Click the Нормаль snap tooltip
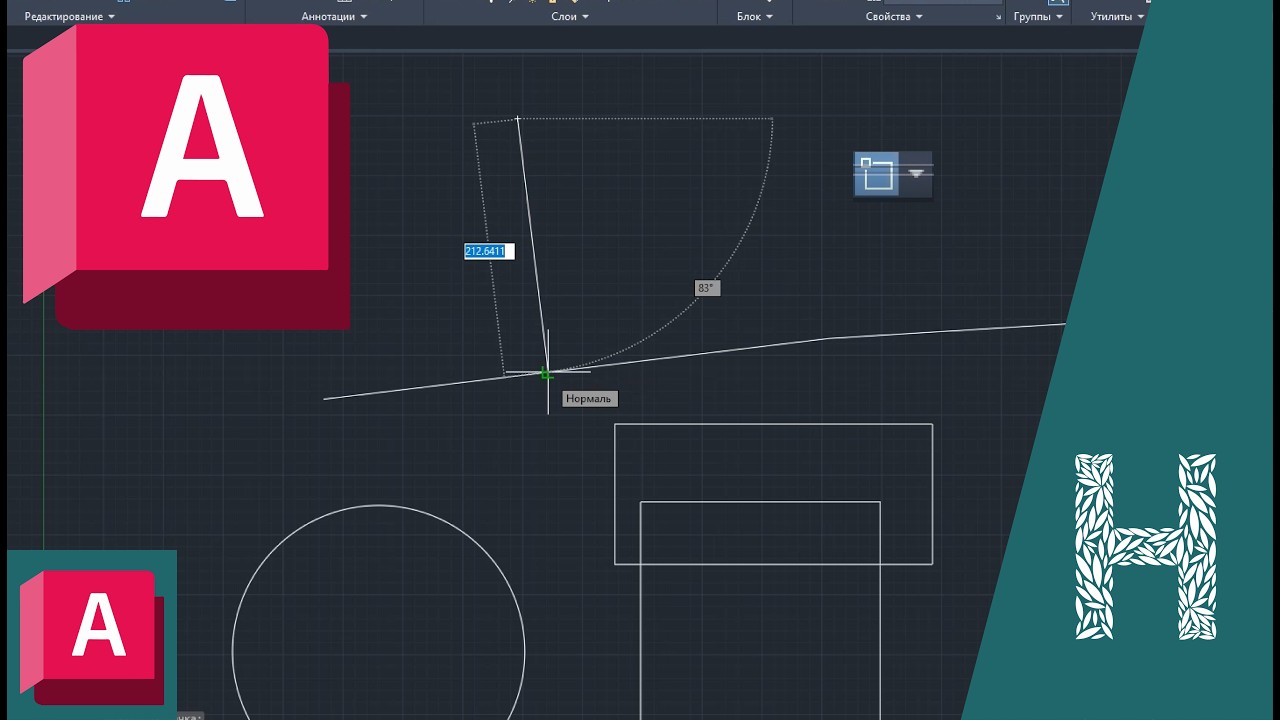The image size is (1280, 720). (x=589, y=399)
